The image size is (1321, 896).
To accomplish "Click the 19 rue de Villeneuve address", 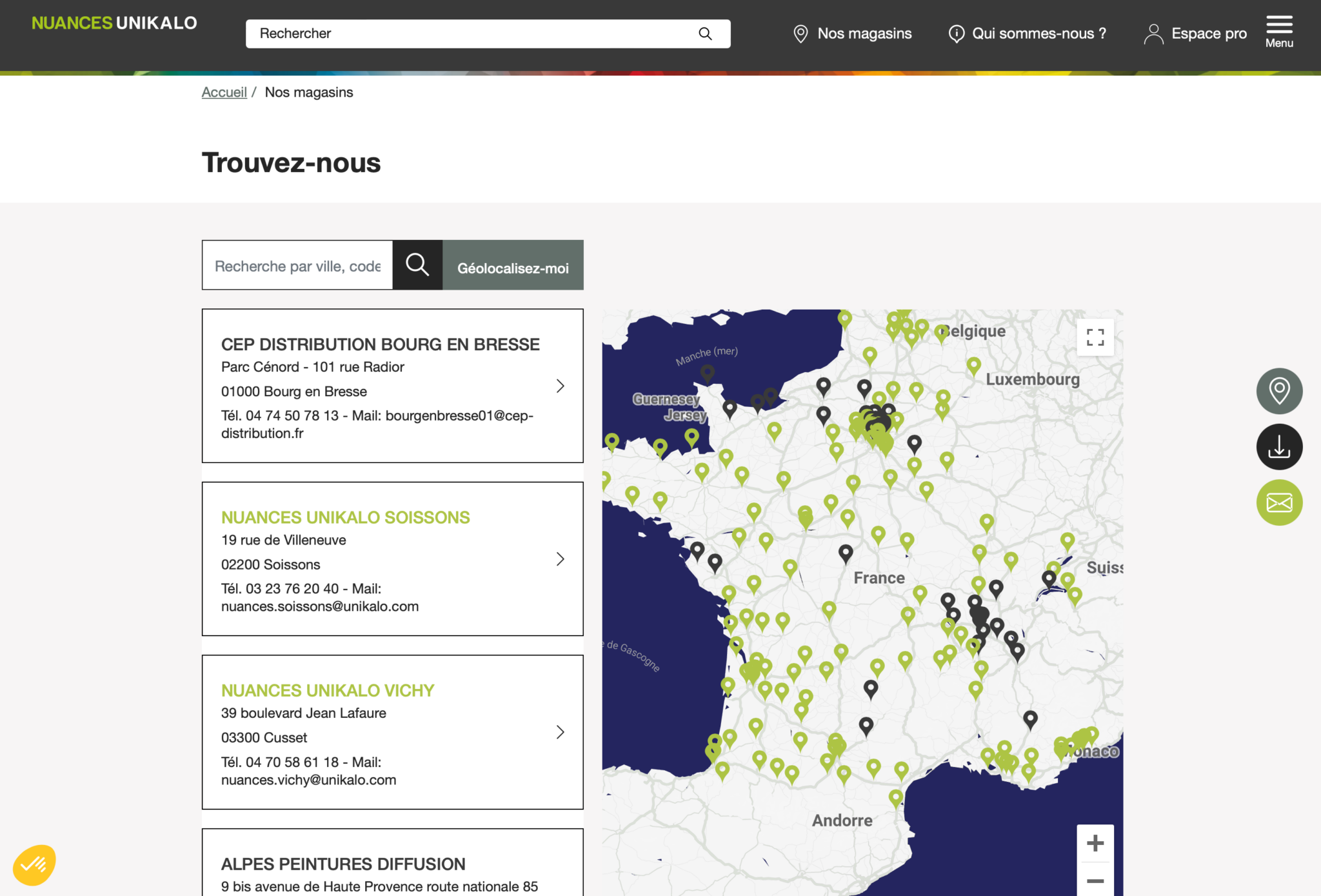I will point(283,540).
